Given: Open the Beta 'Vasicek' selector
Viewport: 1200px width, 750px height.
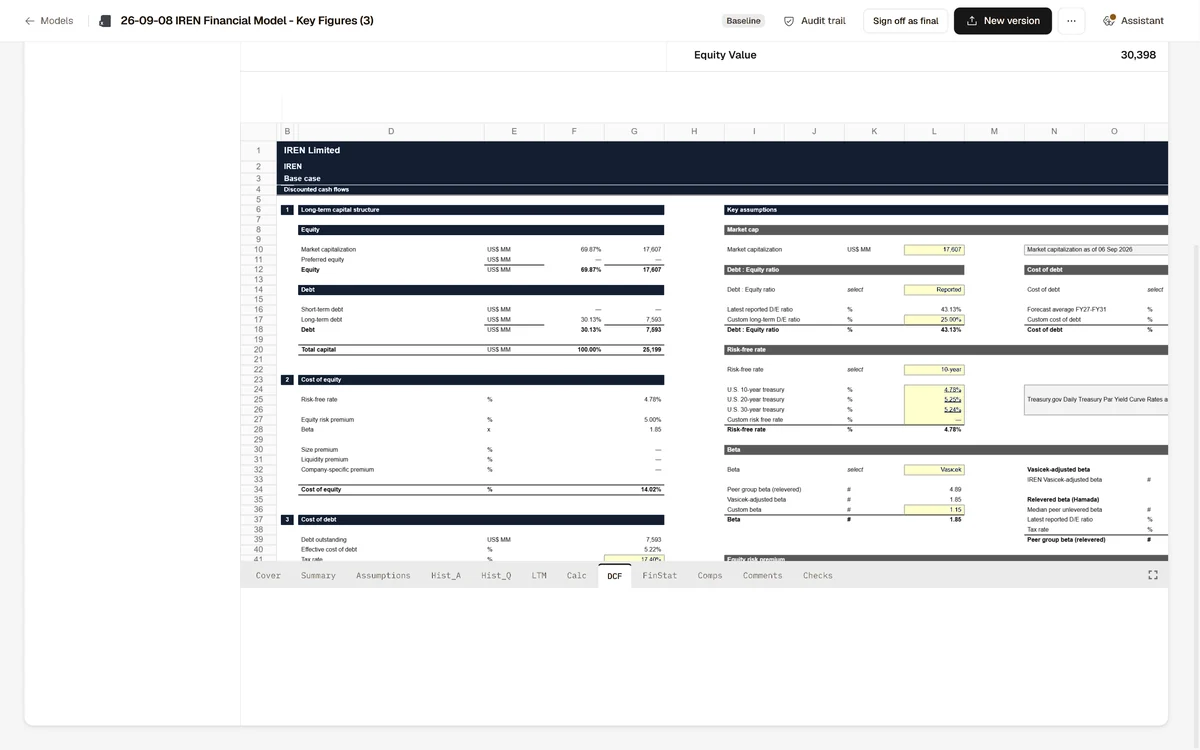Looking at the screenshot, I should coord(934,469).
